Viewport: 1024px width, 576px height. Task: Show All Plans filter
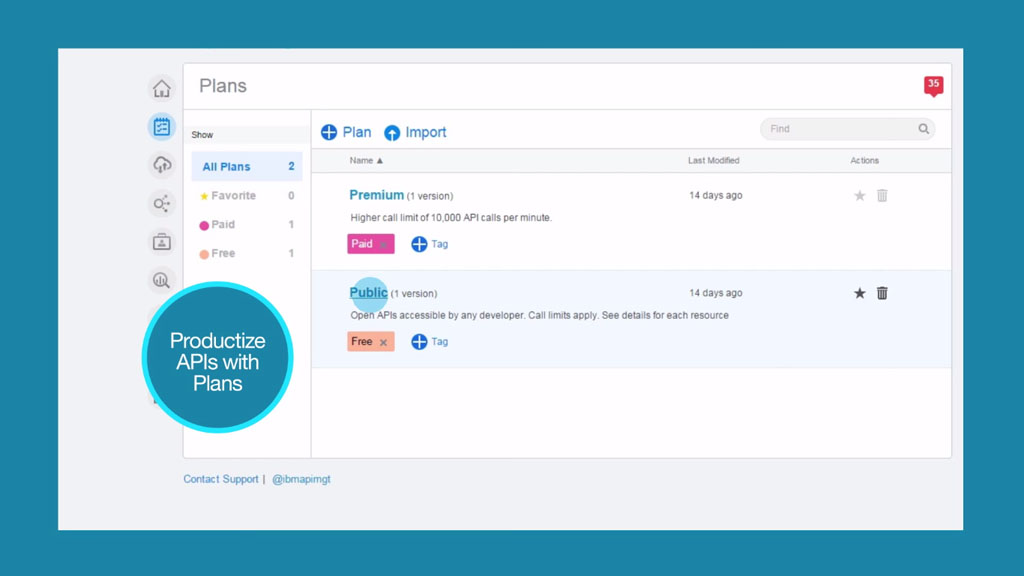[247, 167]
